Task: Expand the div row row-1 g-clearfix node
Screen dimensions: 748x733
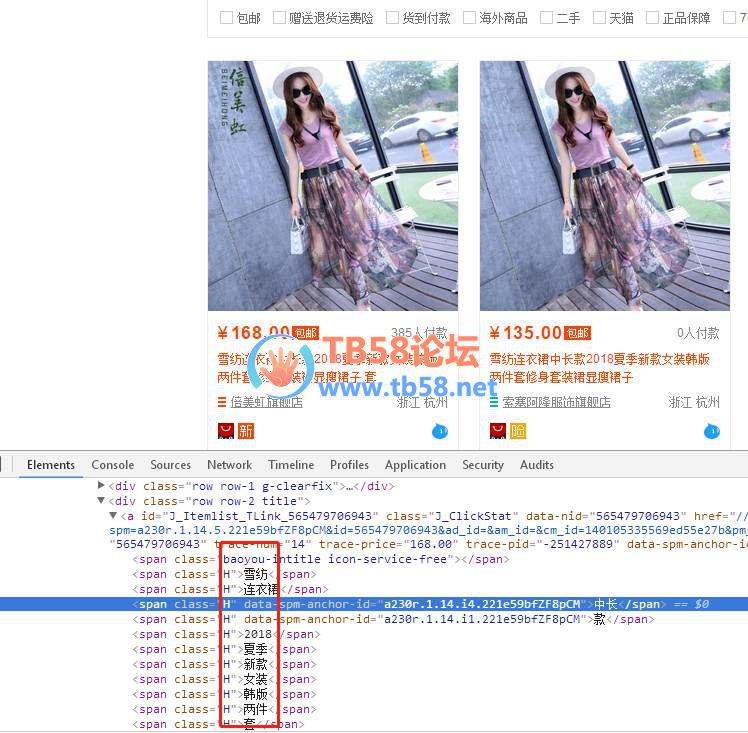Action: (x=101, y=486)
